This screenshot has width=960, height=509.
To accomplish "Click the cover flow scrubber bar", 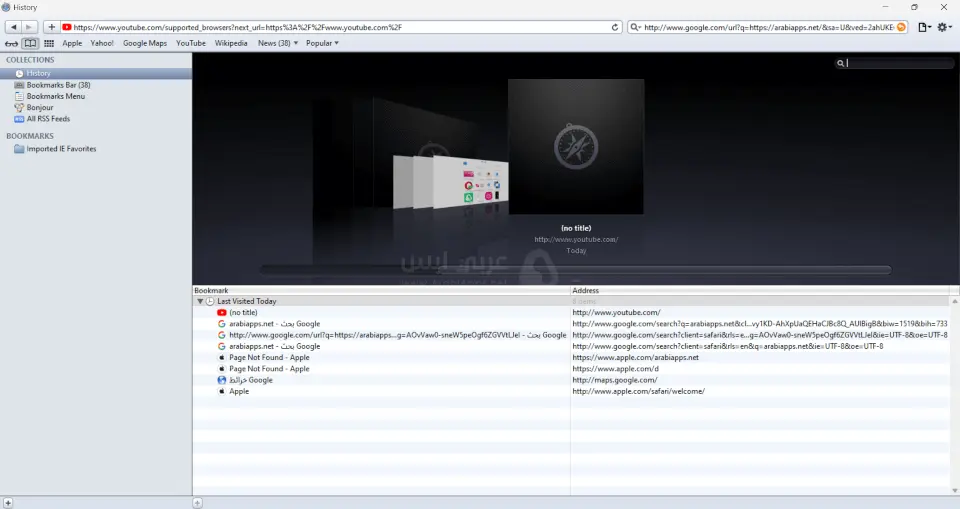I will pos(575,269).
